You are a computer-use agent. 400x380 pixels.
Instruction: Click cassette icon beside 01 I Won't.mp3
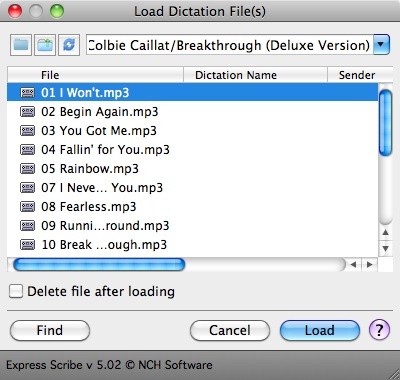point(27,92)
